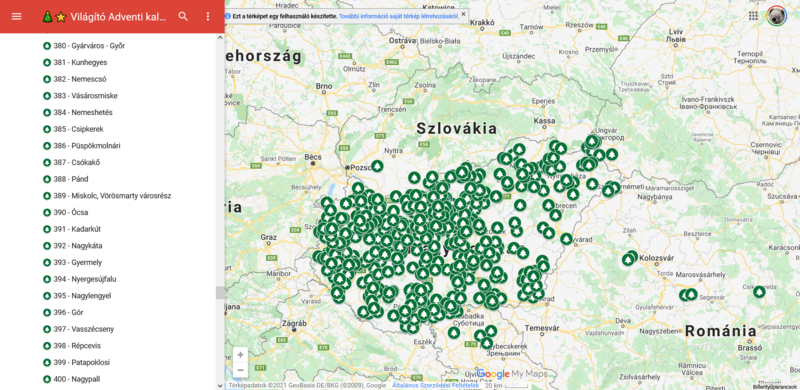Click the sidebar scrollbar thumb
Image resolution: width=800 pixels, height=390 pixels.
click(220, 292)
